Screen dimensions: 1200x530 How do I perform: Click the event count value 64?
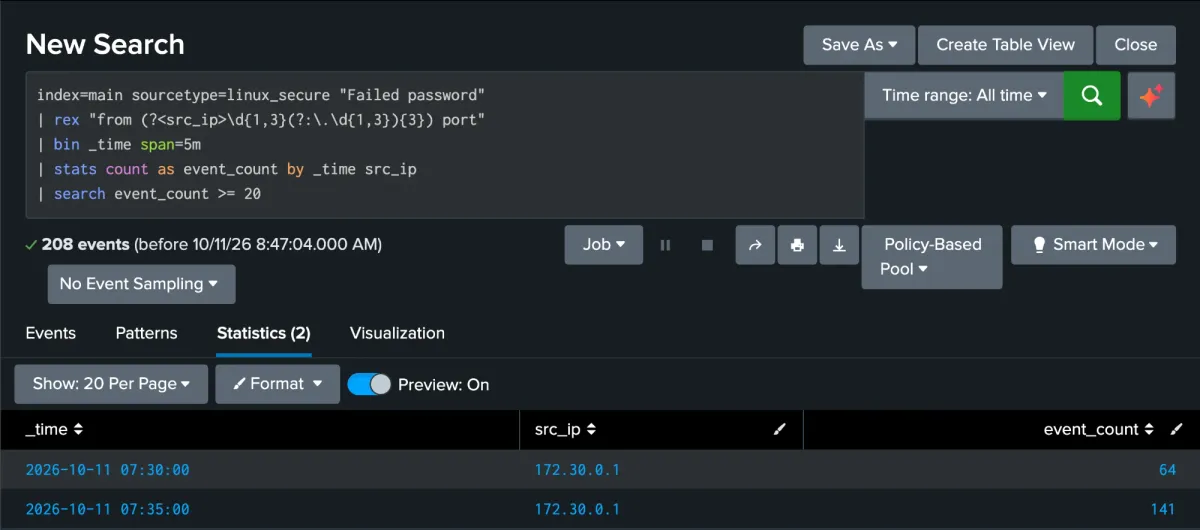[1167, 470]
